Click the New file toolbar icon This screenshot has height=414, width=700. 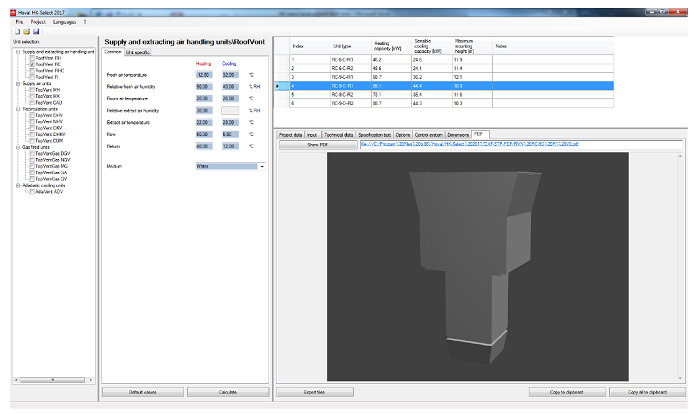[x=16, y=31]
